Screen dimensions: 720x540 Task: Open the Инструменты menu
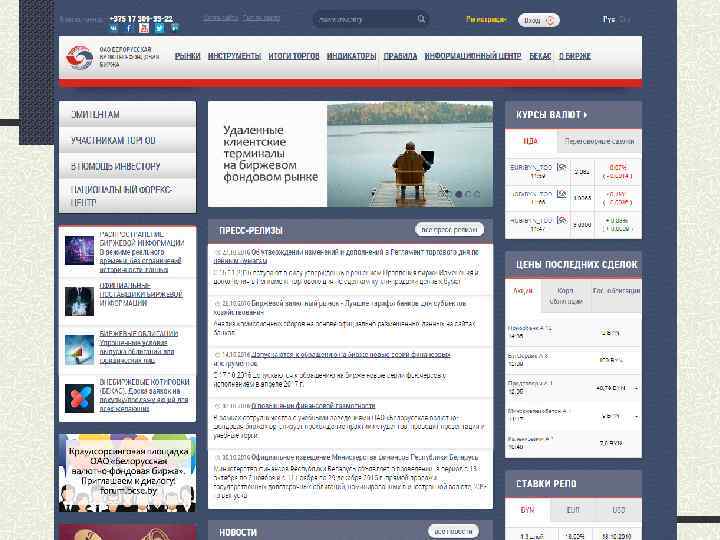pyautogui.click(x=234, y=56)
